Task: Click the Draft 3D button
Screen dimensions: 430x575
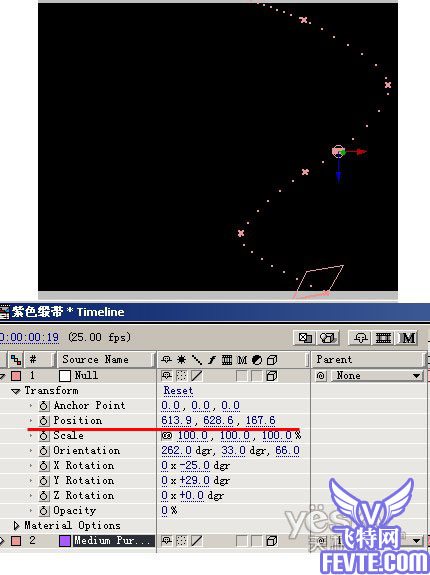Action: click(328, 337)
